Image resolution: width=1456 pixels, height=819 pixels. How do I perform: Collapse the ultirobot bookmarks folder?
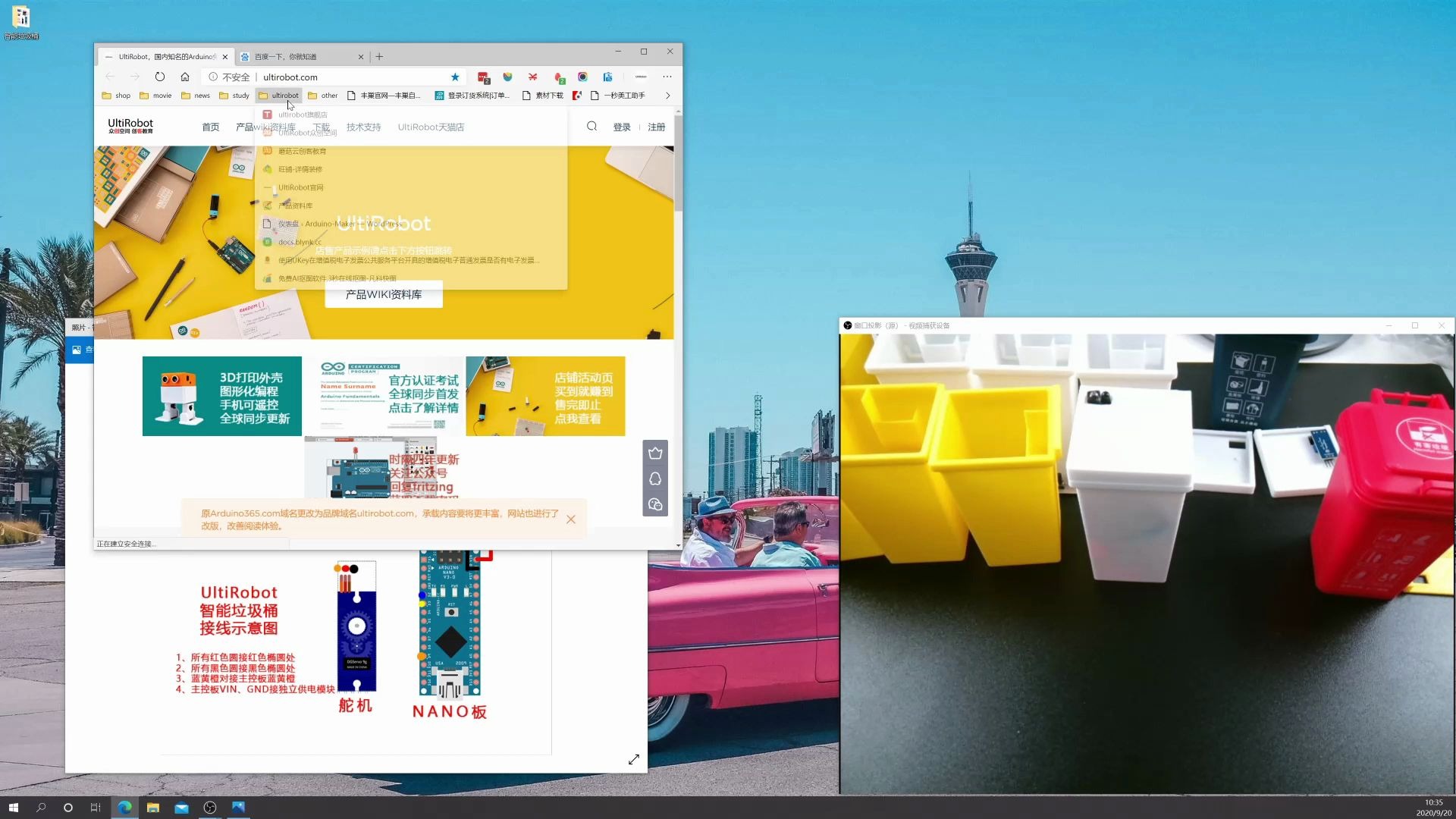click(278, 96)
